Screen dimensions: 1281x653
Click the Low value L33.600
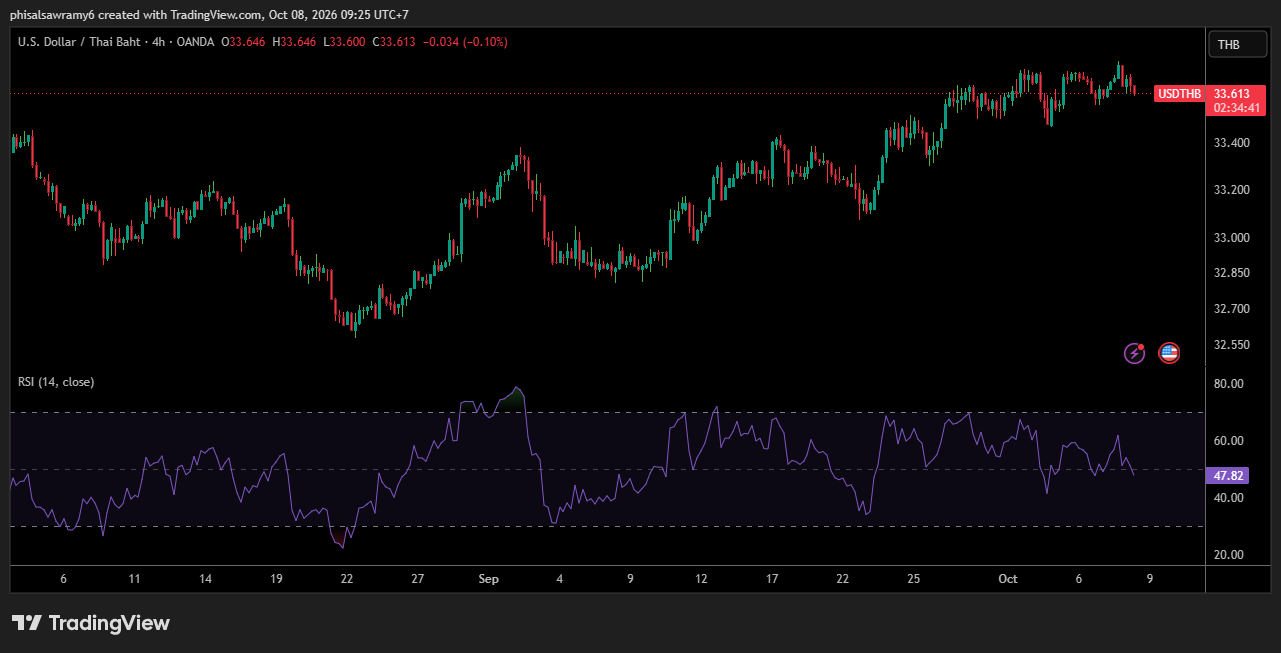[344, 42]
